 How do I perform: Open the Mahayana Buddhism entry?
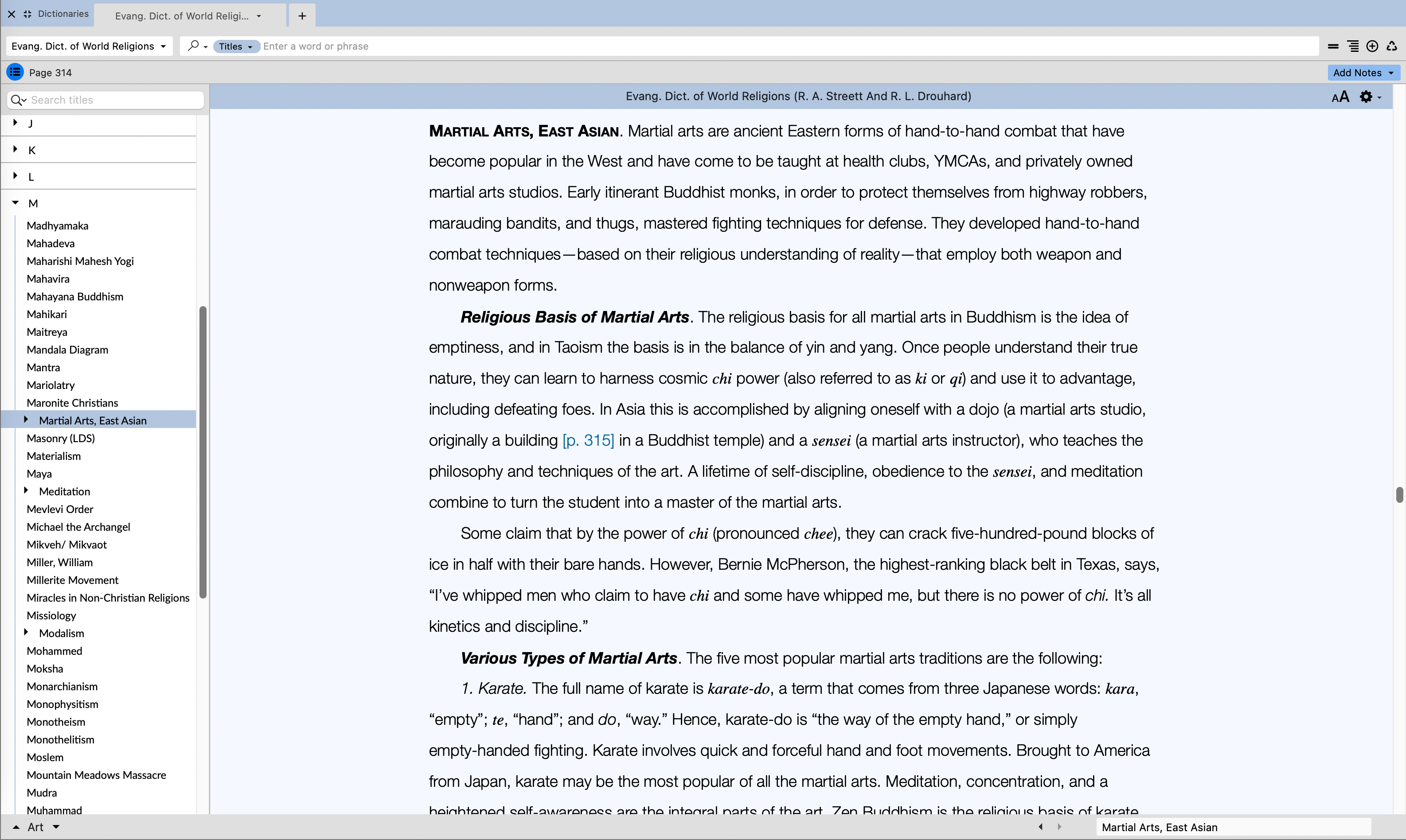(x=75, y=296)
